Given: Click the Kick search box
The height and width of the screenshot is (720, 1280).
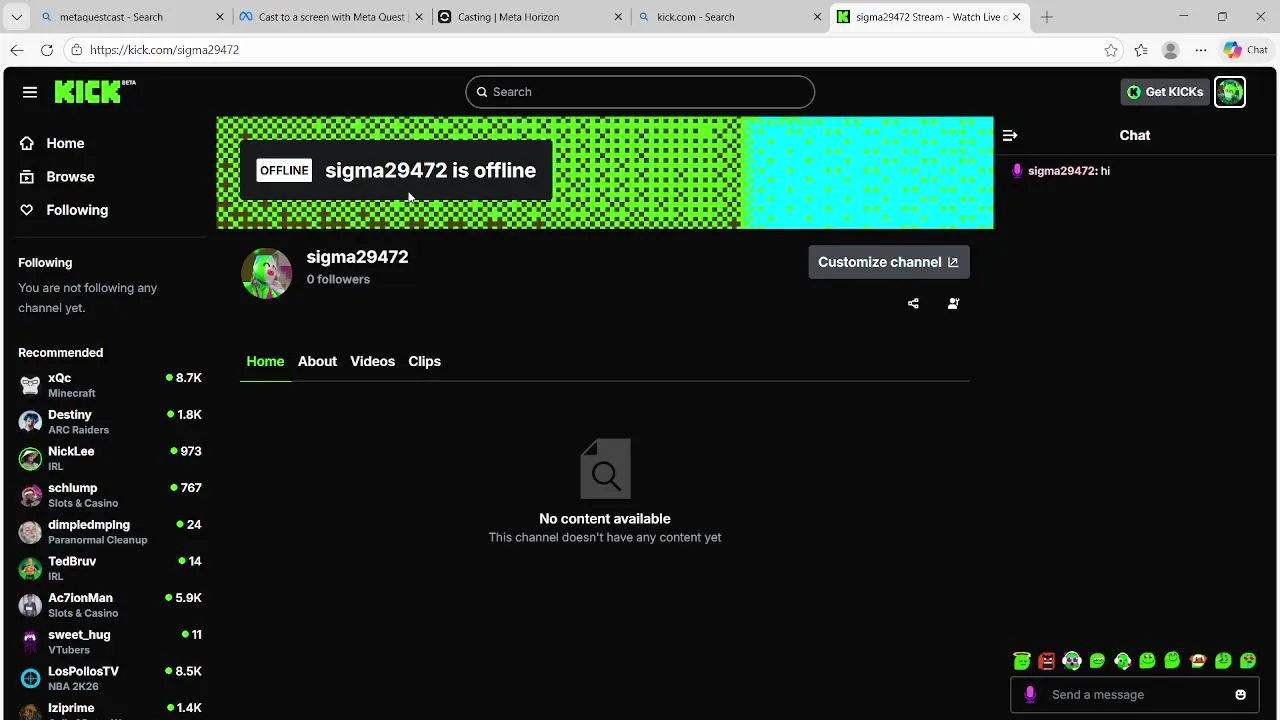Looking at the screenshot, I should (640, 92).
